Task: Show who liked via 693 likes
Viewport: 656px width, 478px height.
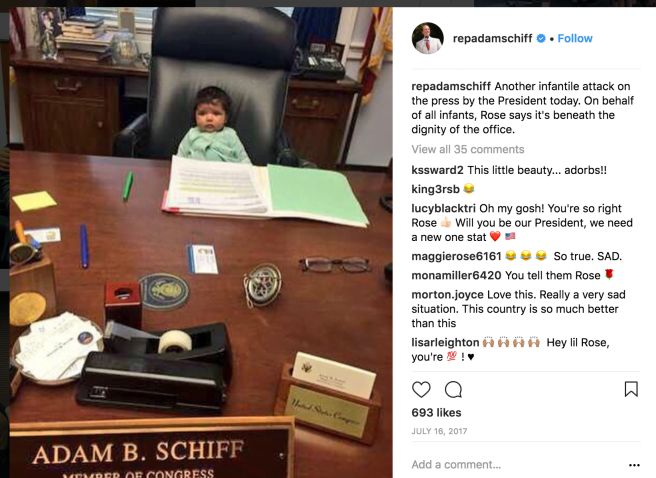Action: click(x=436, y=413)
